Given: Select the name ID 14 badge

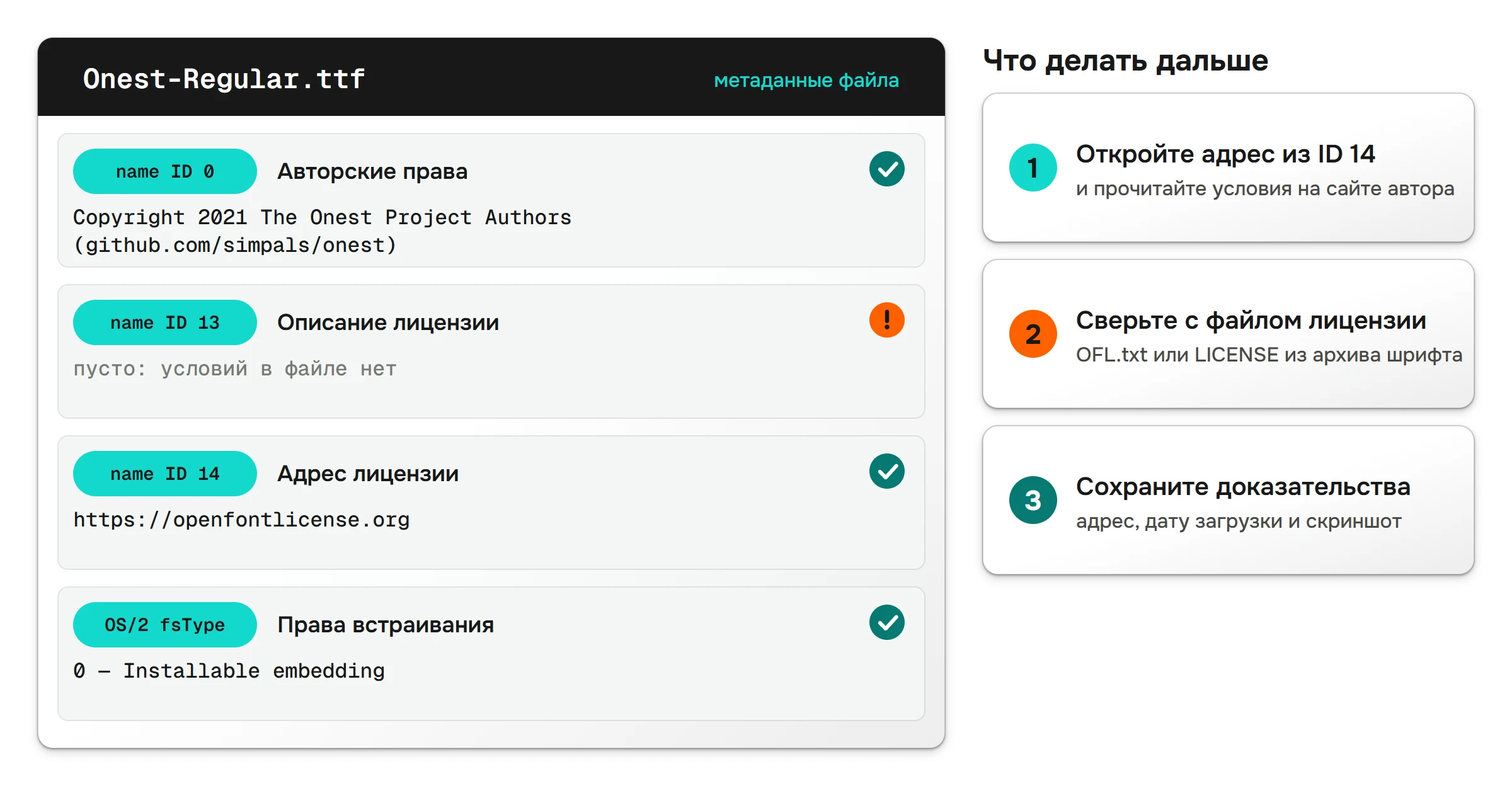Looking at the screenshot, I should point(165,474).
